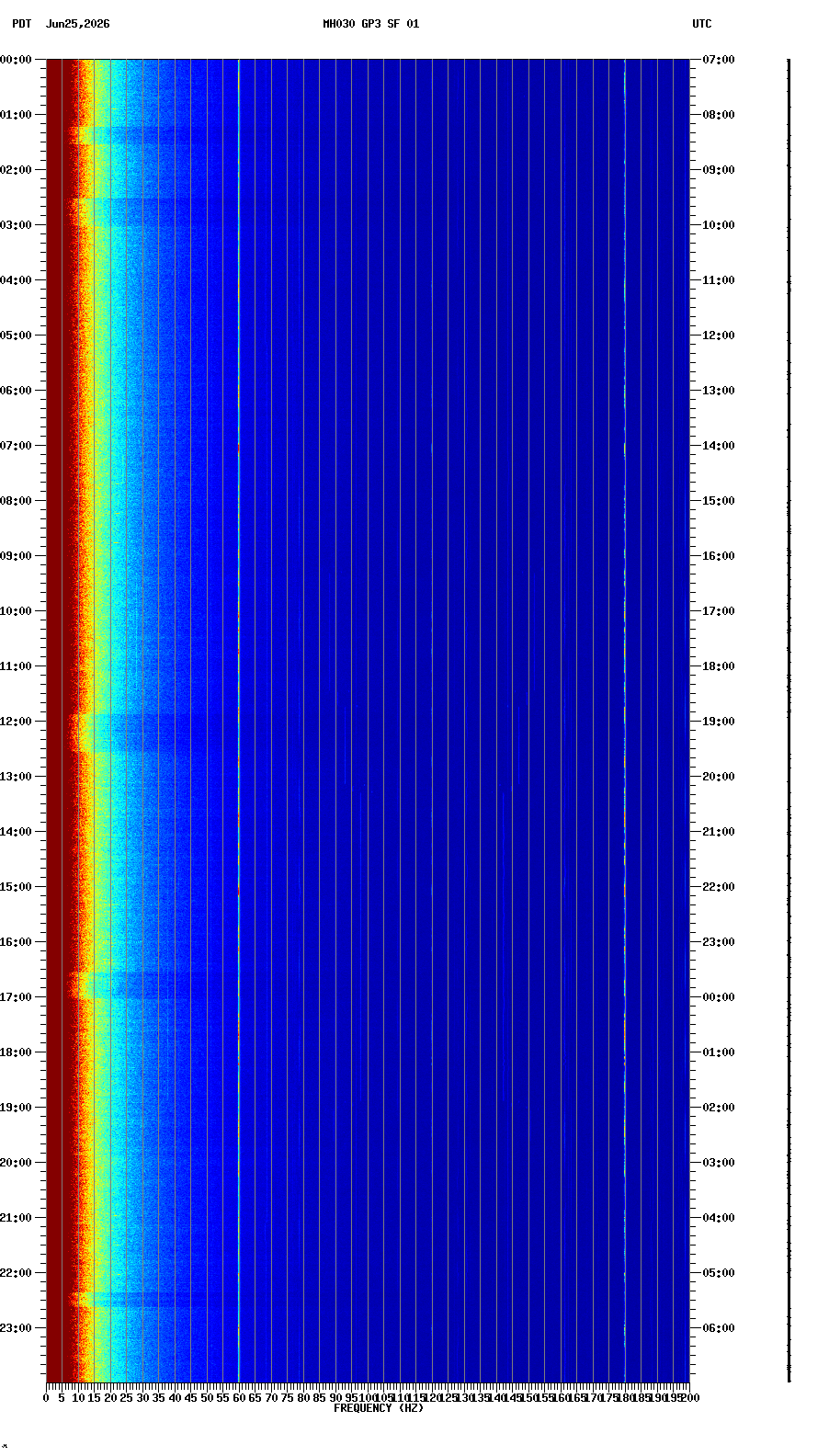This screenshot has width=829, height=1456.
Task: Select 11:00 on the PDT axis
Action: point(16,666)
